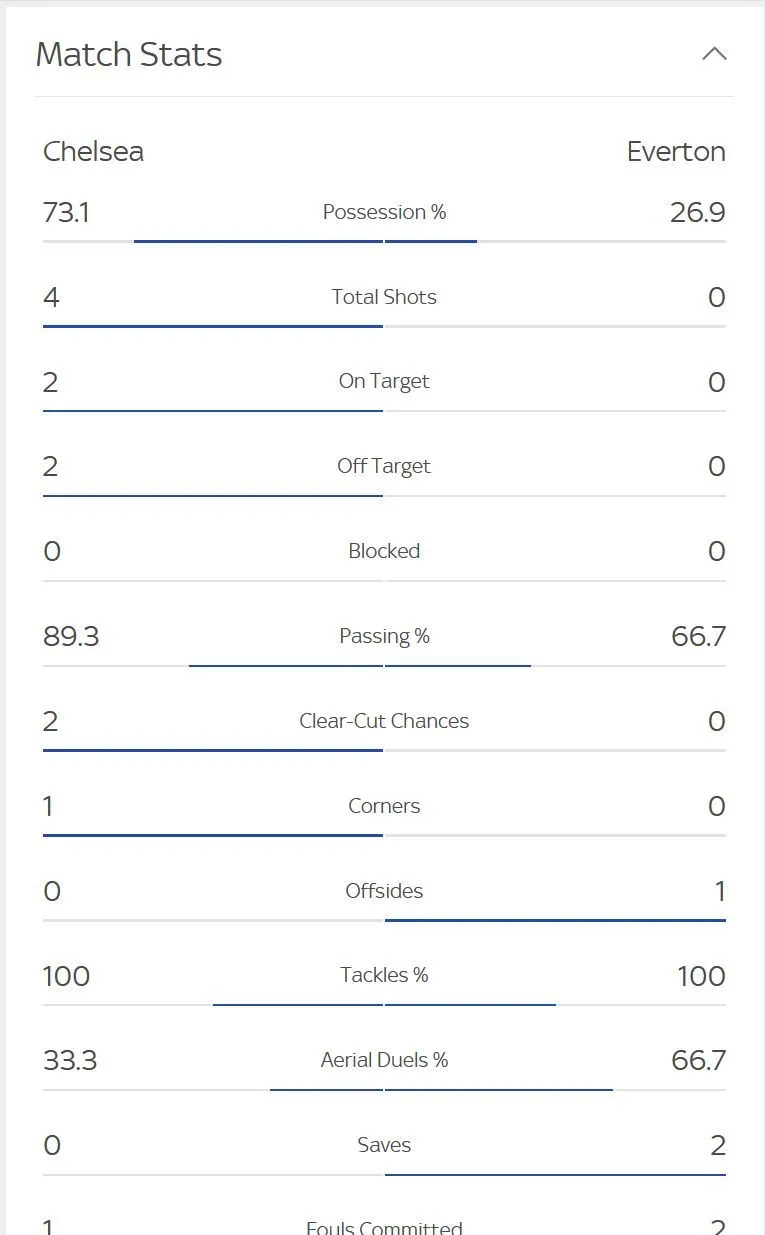Click the Clear-Cut Chances label
This screenshot has width=765, height=1235.
click(384, 721)
